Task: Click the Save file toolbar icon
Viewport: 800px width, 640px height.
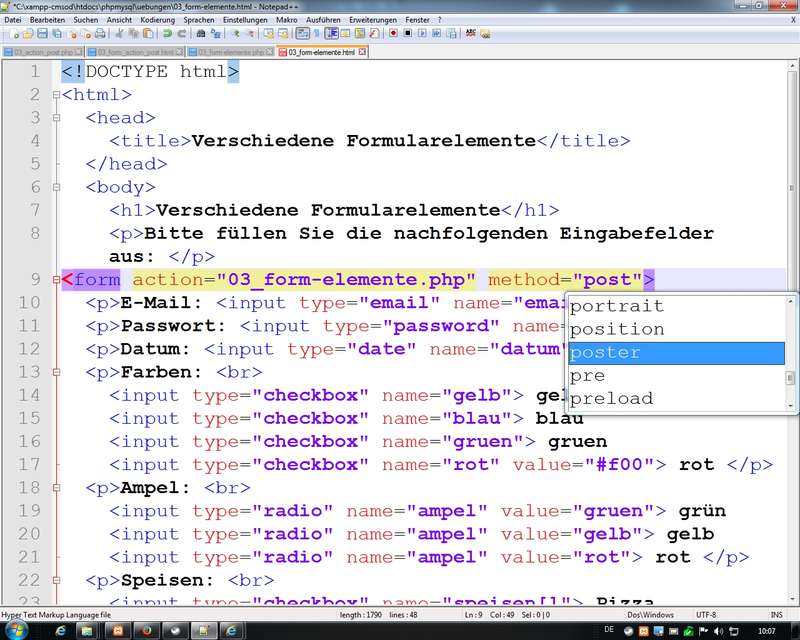Action: point(37,33)
